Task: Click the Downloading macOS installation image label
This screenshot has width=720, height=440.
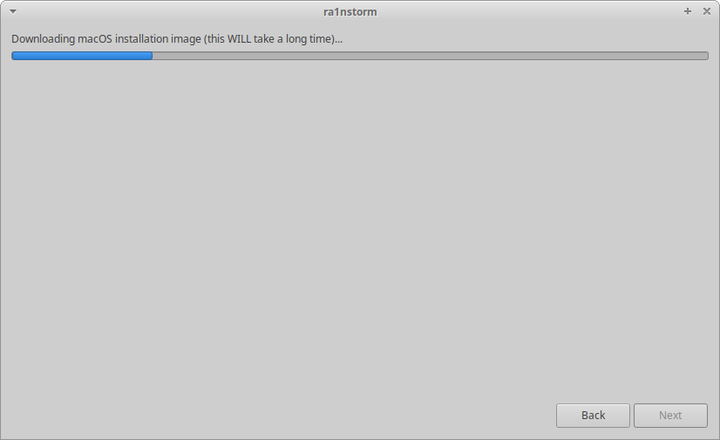Action: (177, 39)
